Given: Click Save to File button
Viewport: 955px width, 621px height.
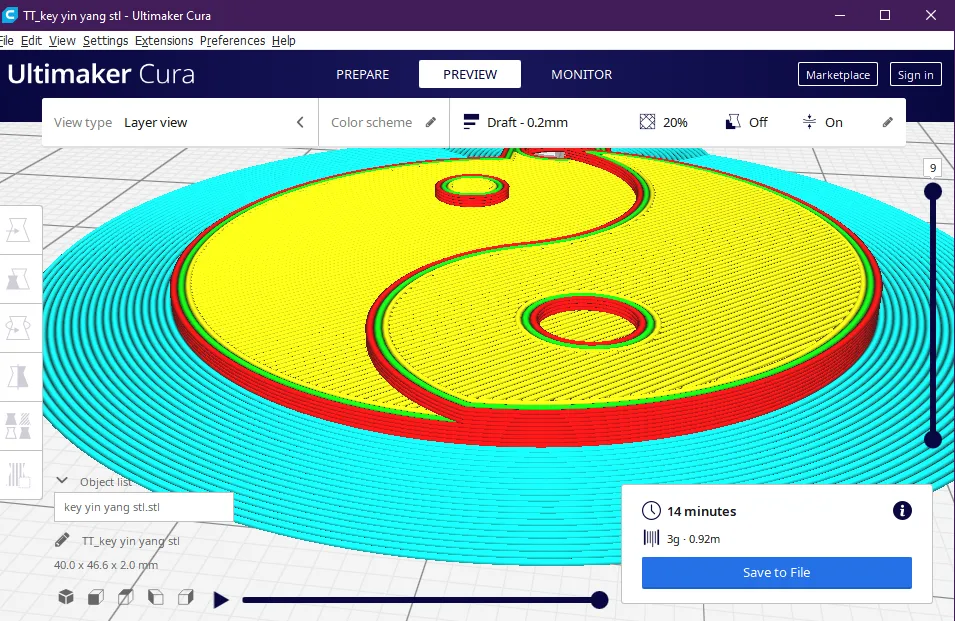Looking at the screenshot, I should [777, 572].
